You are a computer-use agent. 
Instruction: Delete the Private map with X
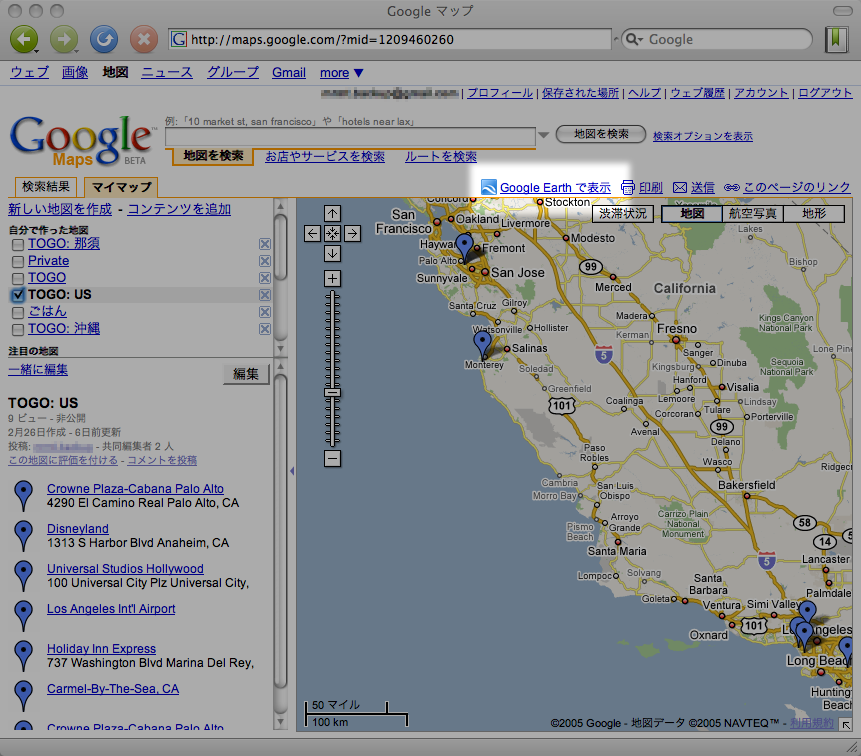(x=265, y=261)
